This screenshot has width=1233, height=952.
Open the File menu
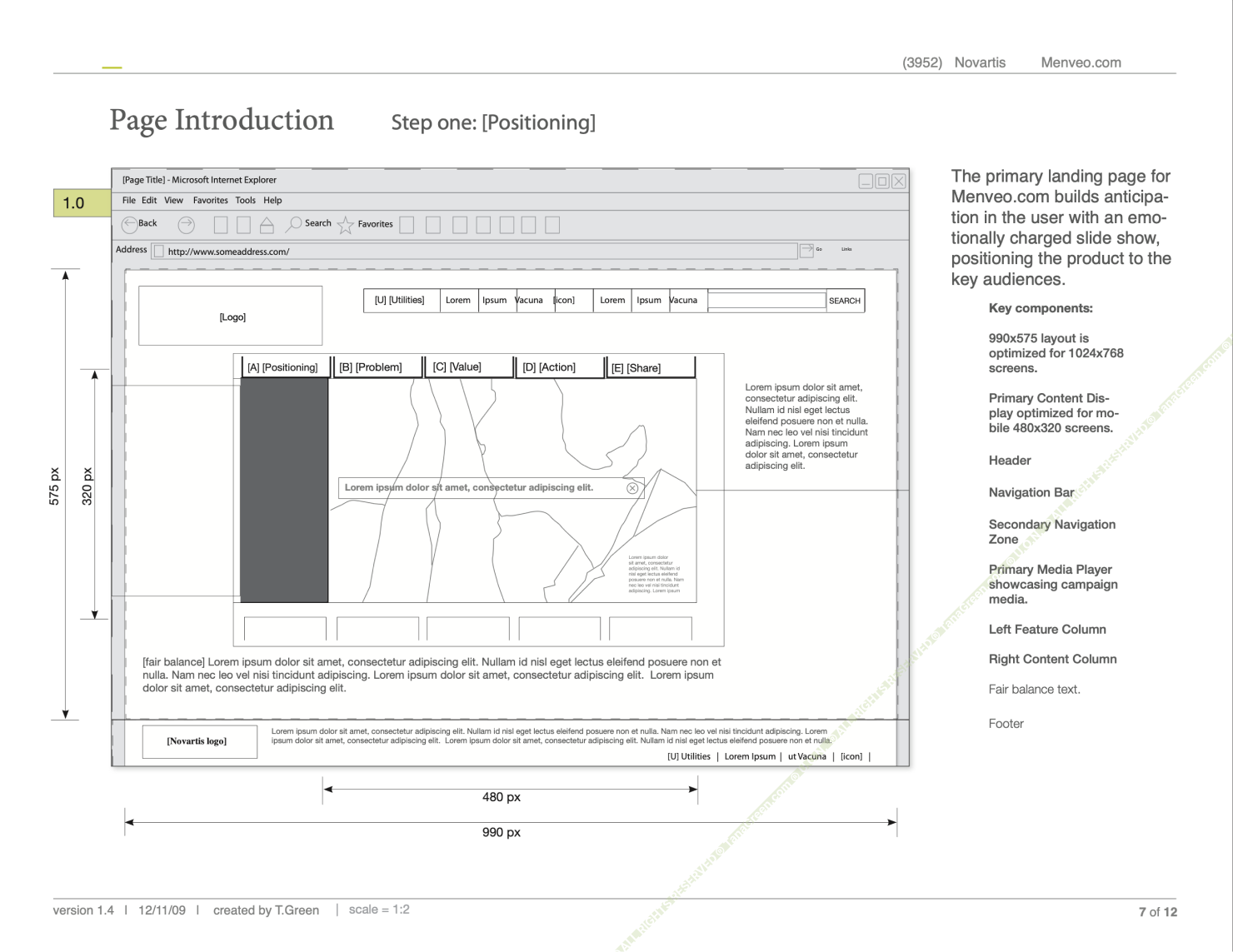(129, 201)
